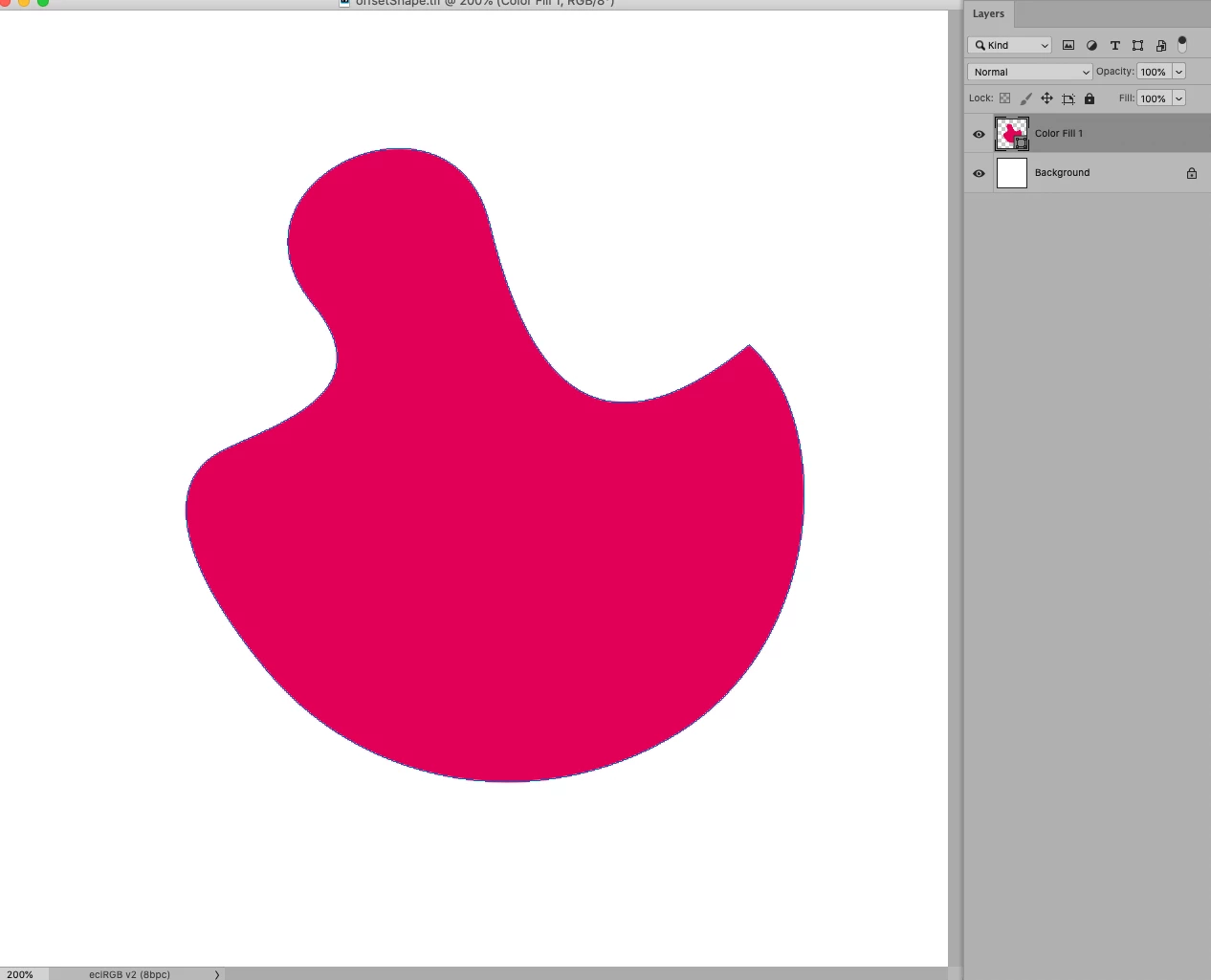
Task: Open the Normal blend mode dropdown
Action: click(x=1029, y=72)
